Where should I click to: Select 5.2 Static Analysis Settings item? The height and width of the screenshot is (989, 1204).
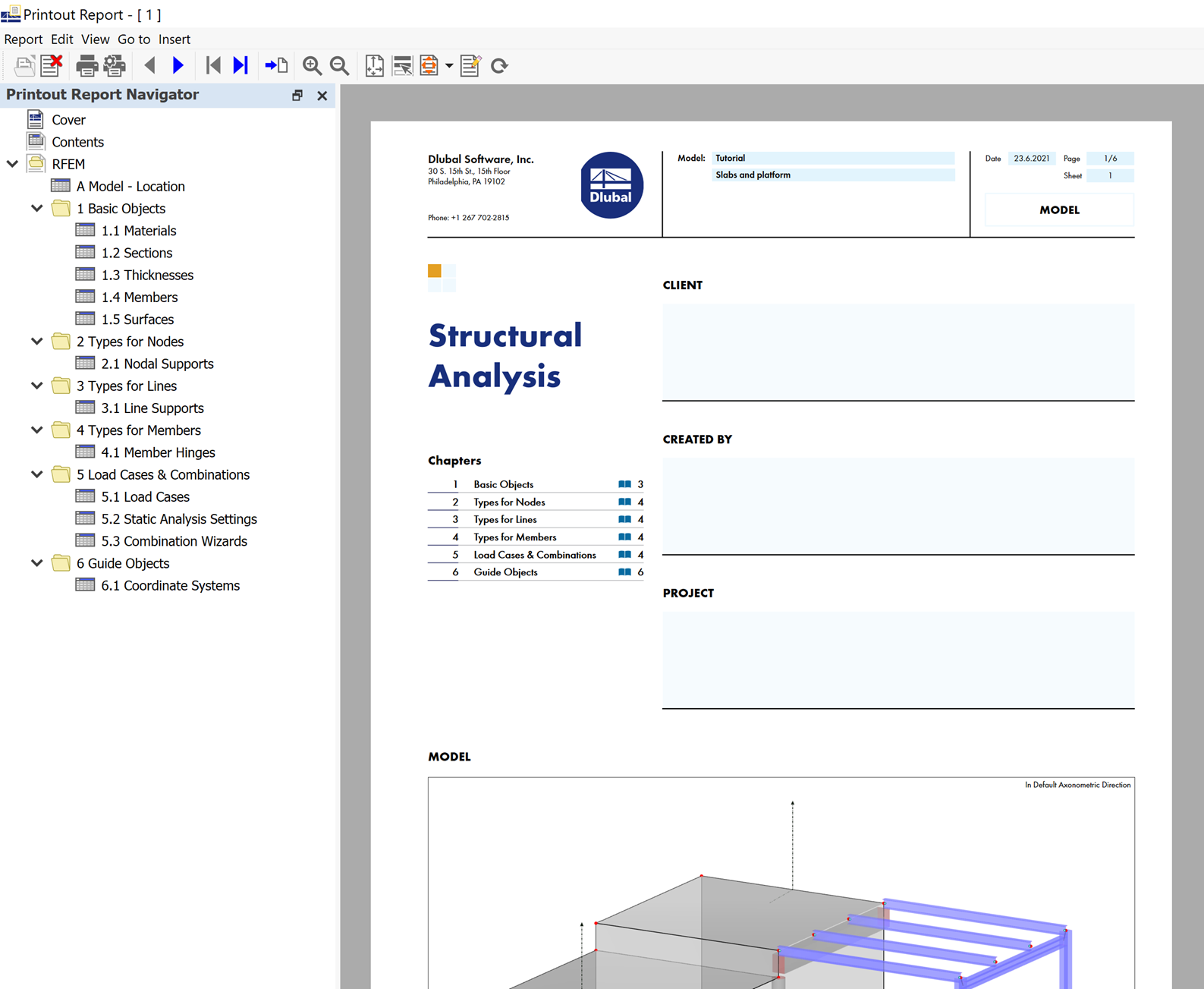click(179, 519)
